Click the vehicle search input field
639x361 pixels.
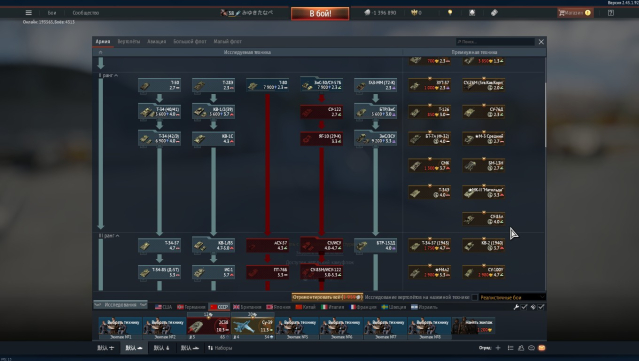(x=495, y=42)
